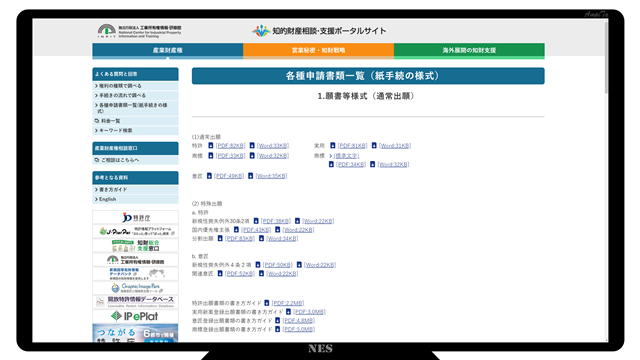Expand 権利の種類で調べる sidebar item
This screenshot has width=640, height=360.
[136, 86]
